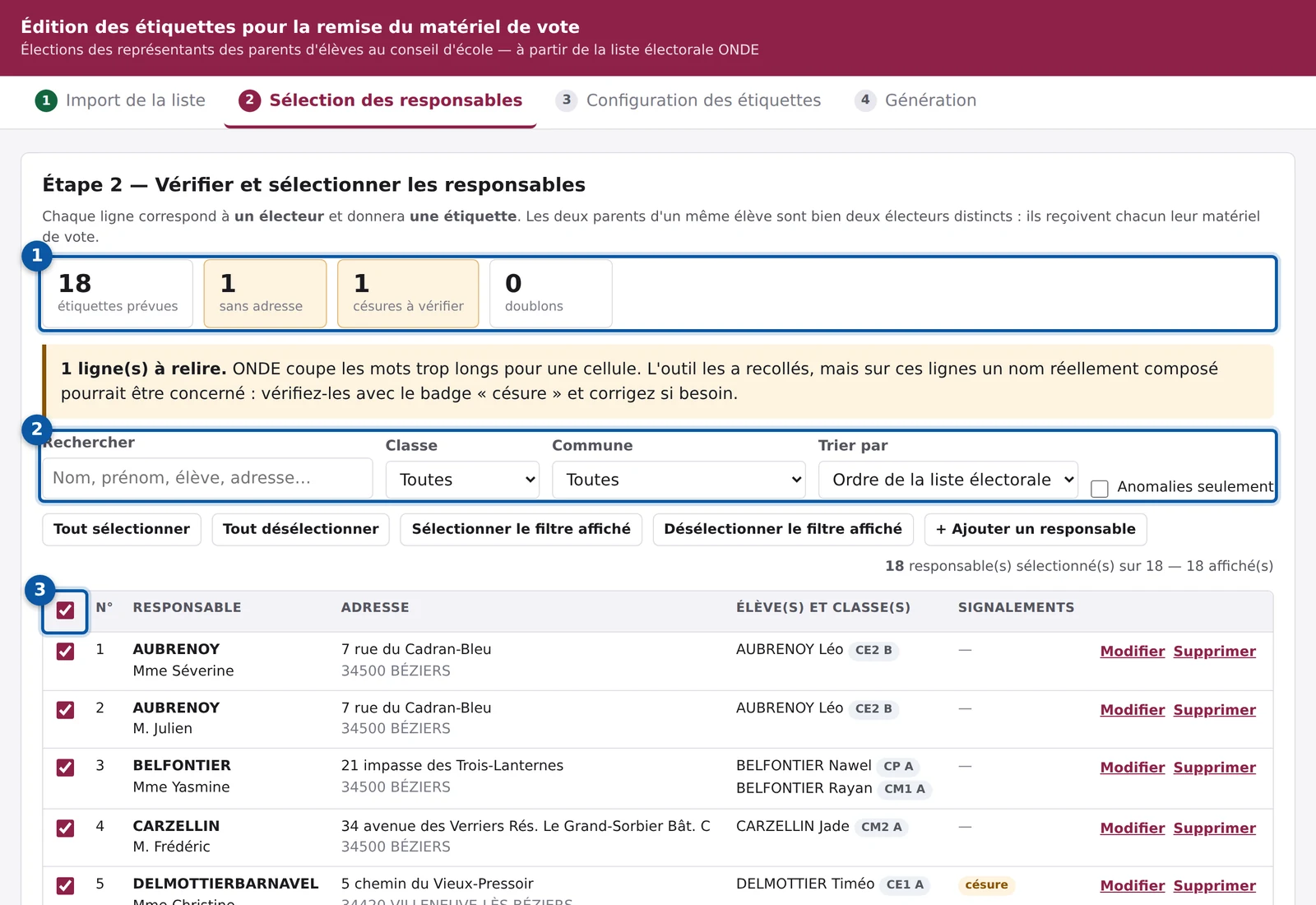Click the RESPONSABLE column header
This screenshot has height=905, width=1316.
point(187,608)
